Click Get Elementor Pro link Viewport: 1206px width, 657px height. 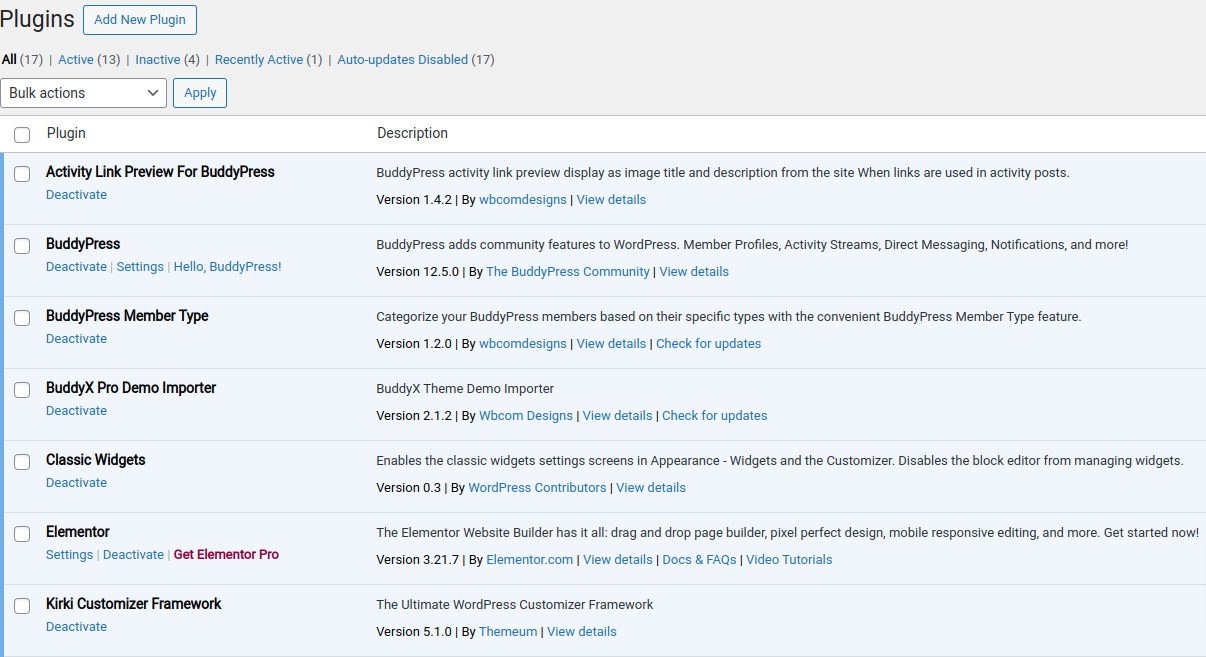click(226, 554)
